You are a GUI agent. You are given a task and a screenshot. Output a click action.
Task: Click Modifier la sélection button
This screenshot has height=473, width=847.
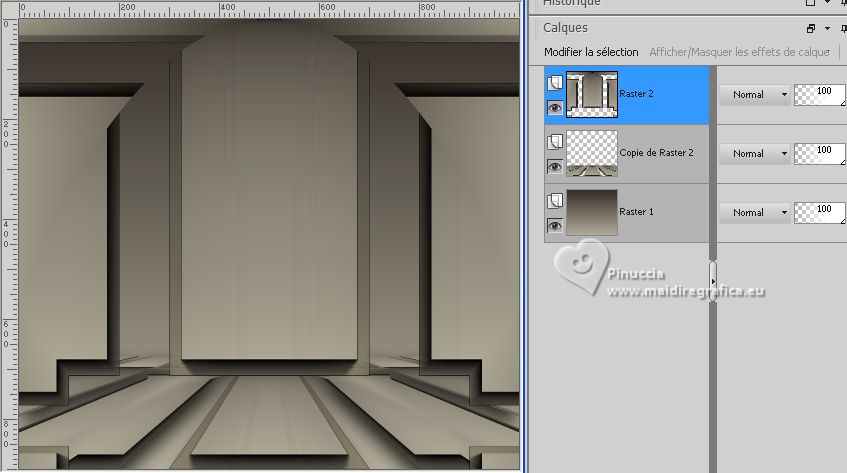click(591, 52)
